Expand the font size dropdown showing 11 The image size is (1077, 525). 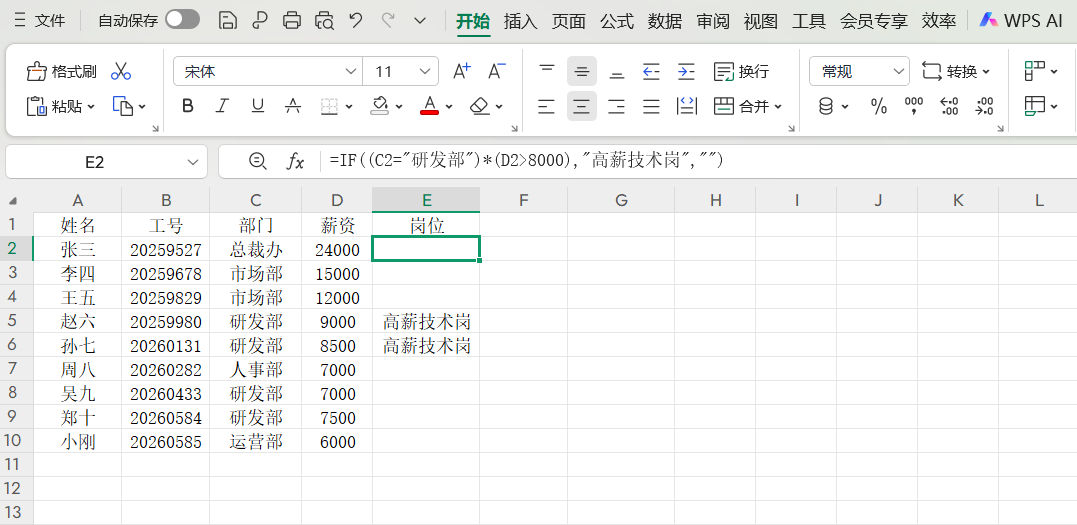click(426, 72)
